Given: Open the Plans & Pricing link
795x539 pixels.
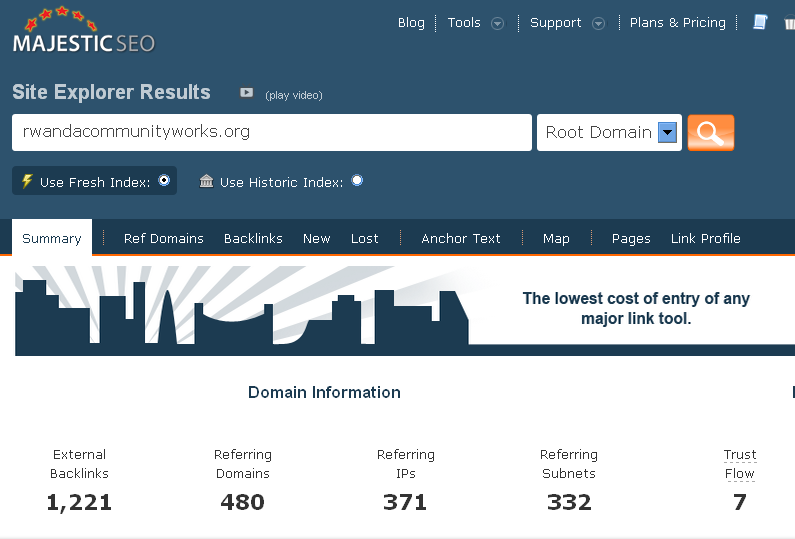Looking at the screenshot, I should pos(677,22).
